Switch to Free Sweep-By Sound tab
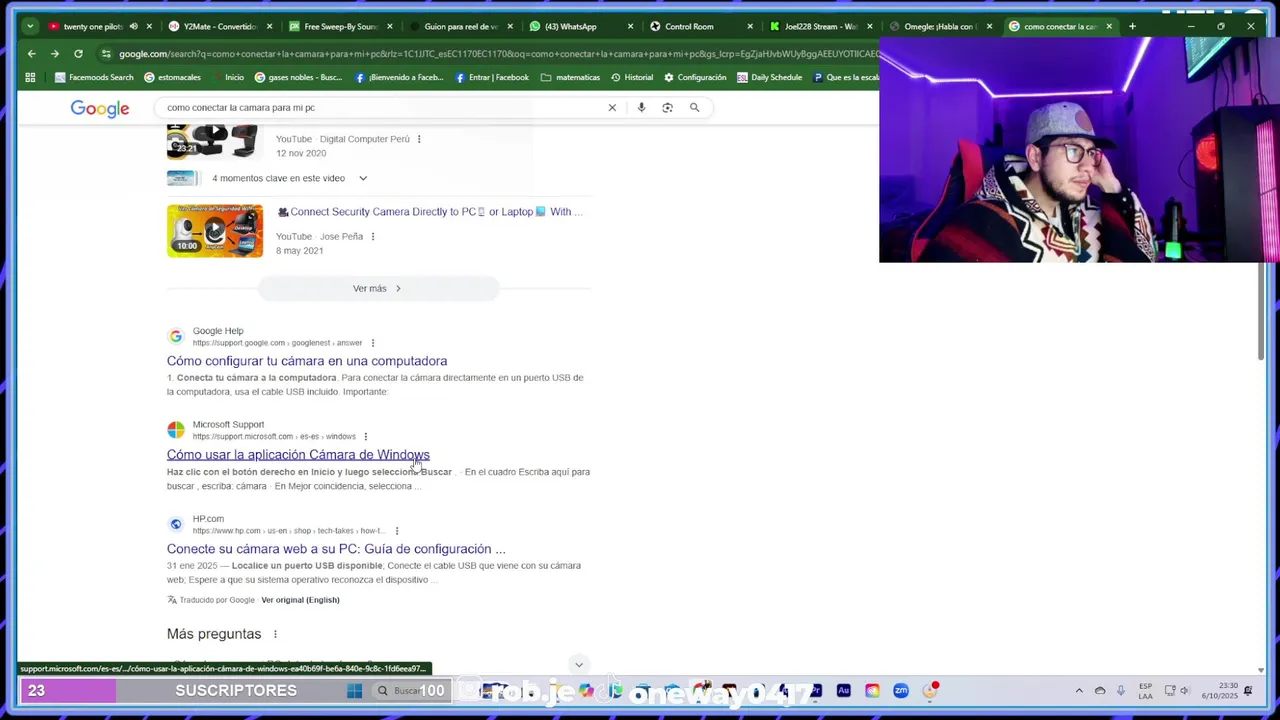1280x720 pixels. (x=340, y=26)
